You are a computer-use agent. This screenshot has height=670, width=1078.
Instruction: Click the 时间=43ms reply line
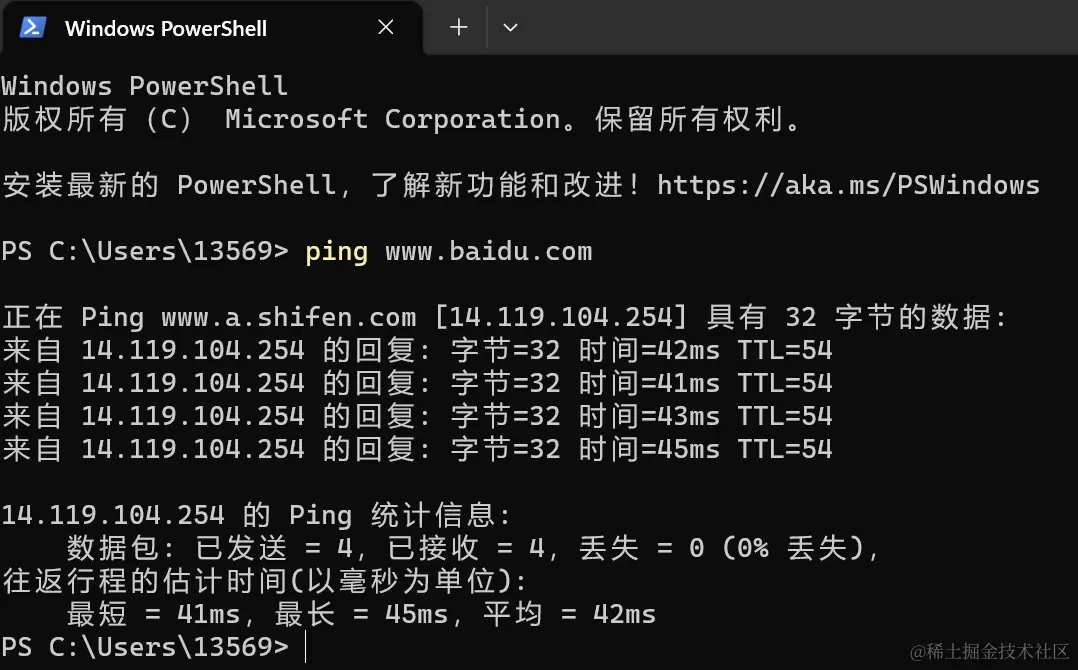(417, 416)
